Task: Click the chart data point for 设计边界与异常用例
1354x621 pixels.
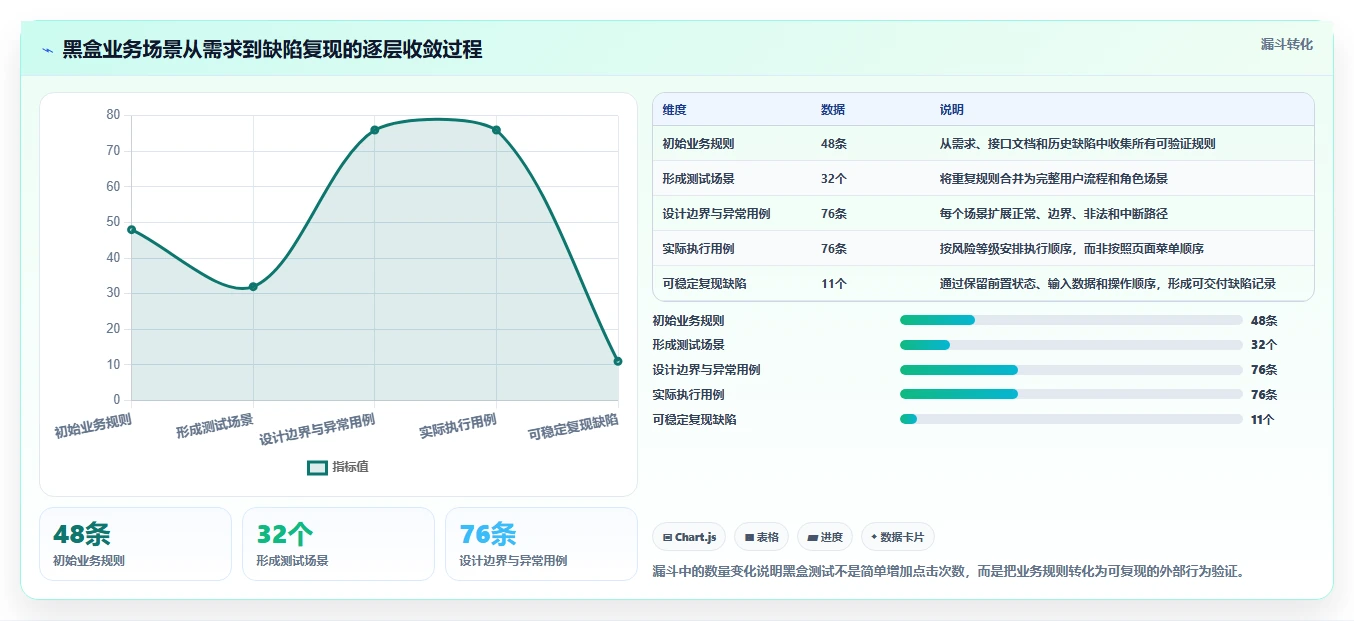Action: [374, 130]
